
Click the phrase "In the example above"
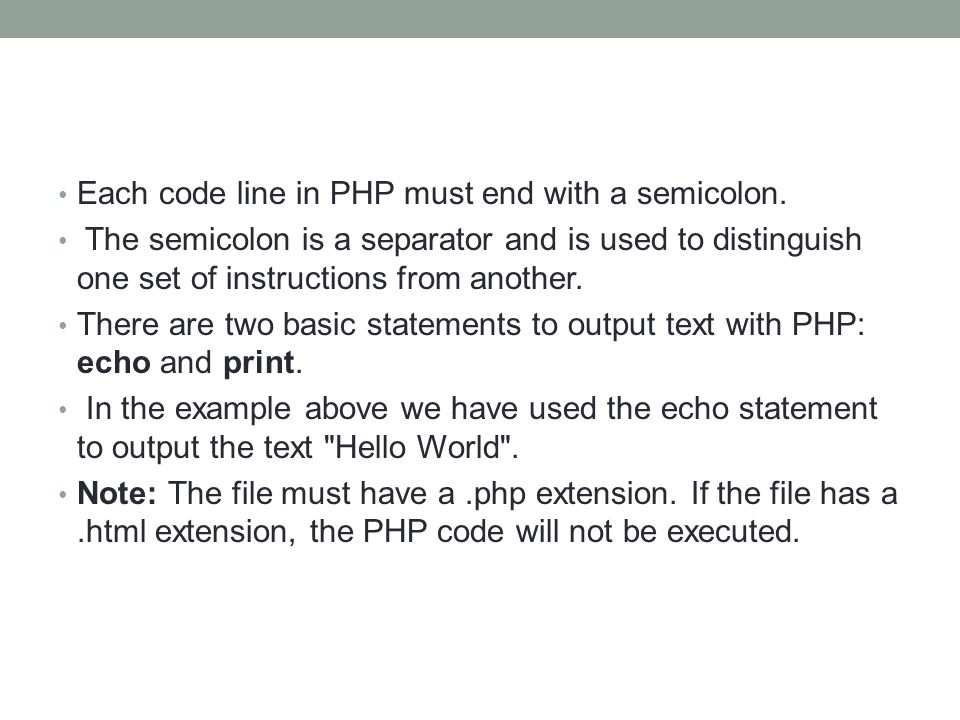tap(237, 409)
